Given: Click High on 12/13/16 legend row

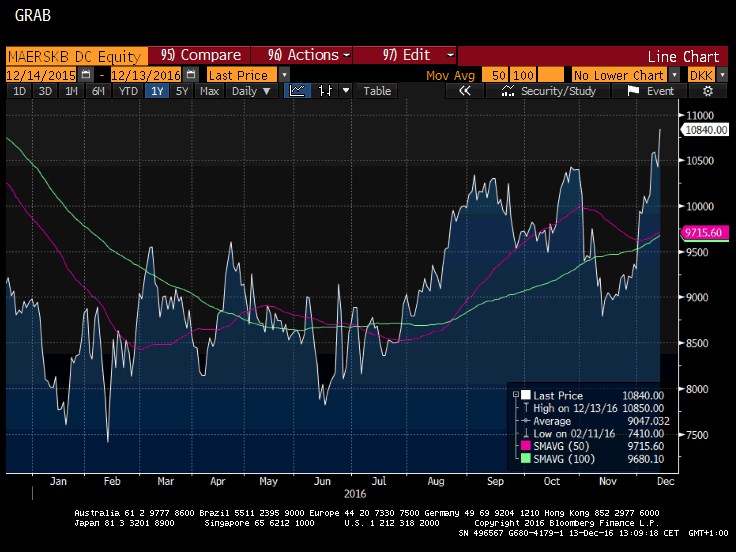Looking at the screenshot, I should point(593,408).
